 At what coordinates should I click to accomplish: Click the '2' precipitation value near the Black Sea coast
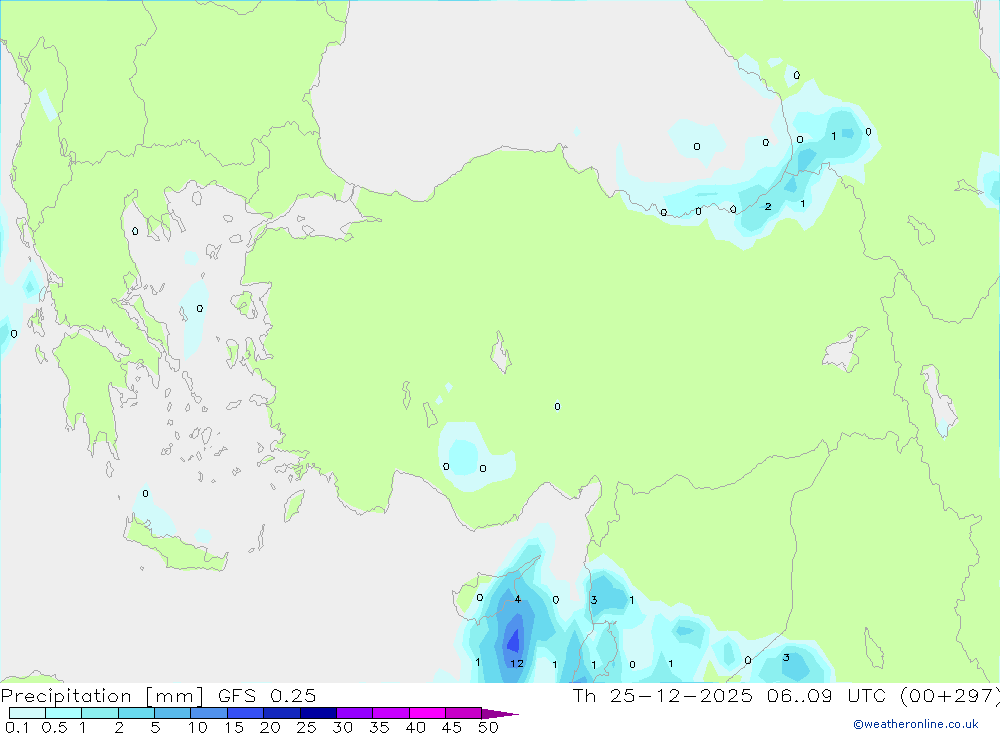pos(768,206)
